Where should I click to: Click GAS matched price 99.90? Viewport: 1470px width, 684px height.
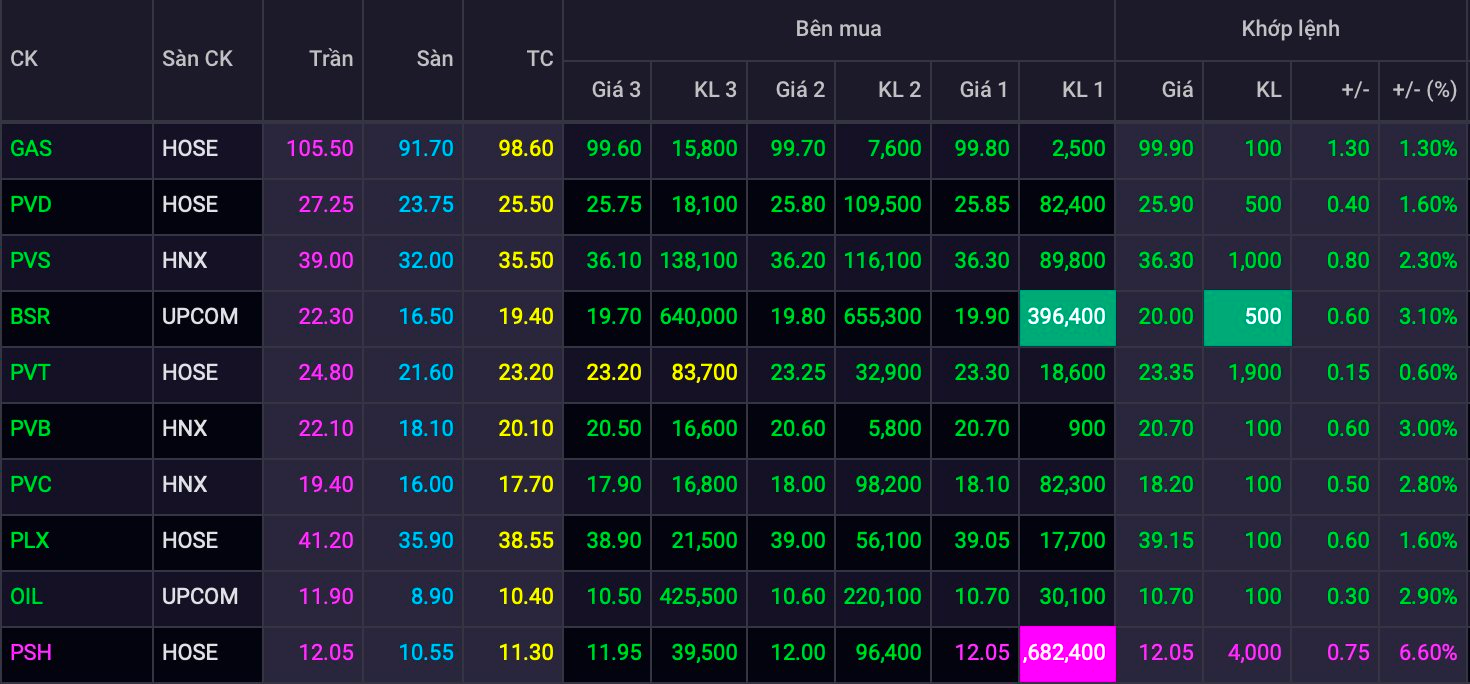tap(1166, 148)
